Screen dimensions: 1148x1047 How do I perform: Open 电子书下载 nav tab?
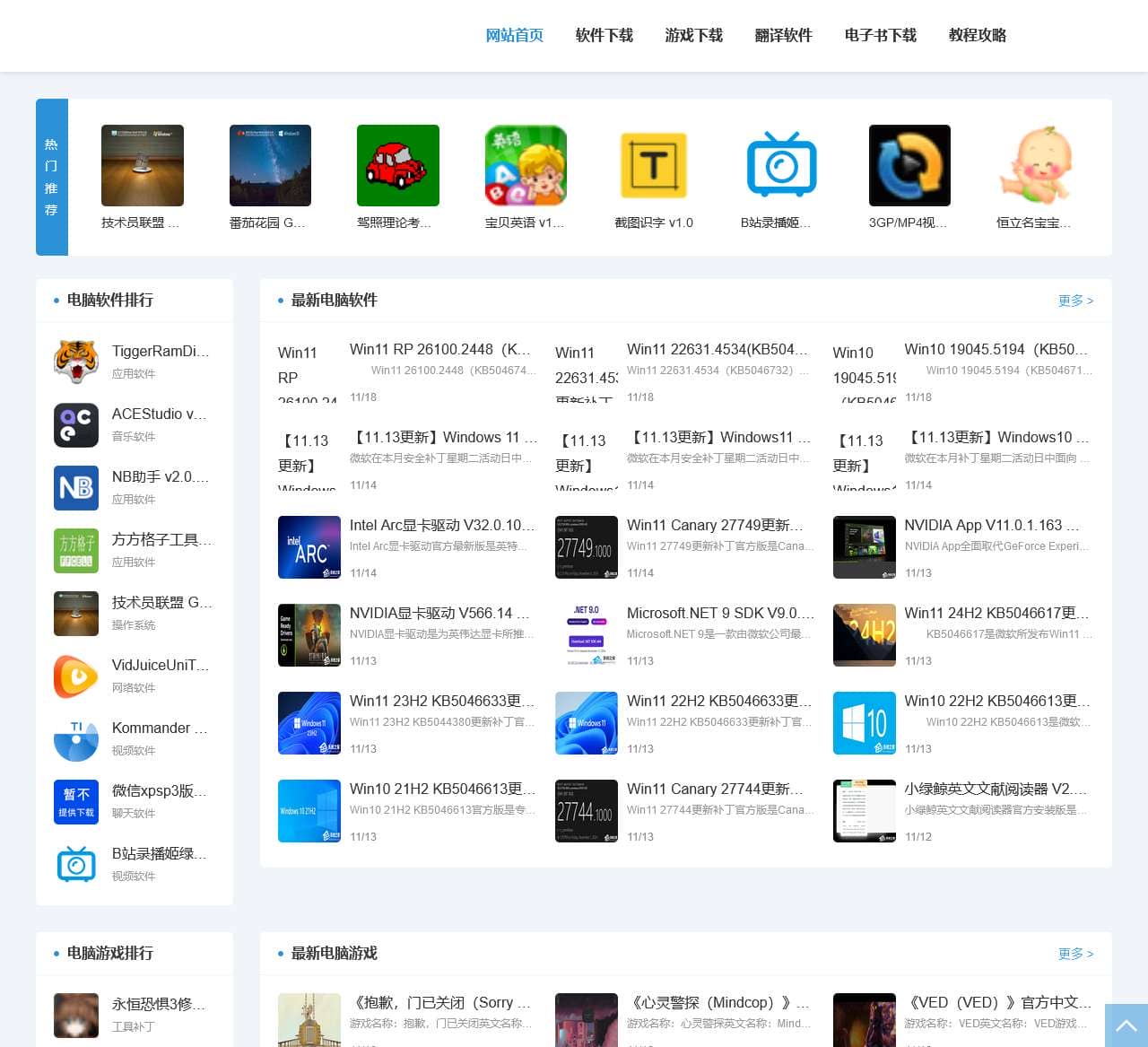coord(880,35)
